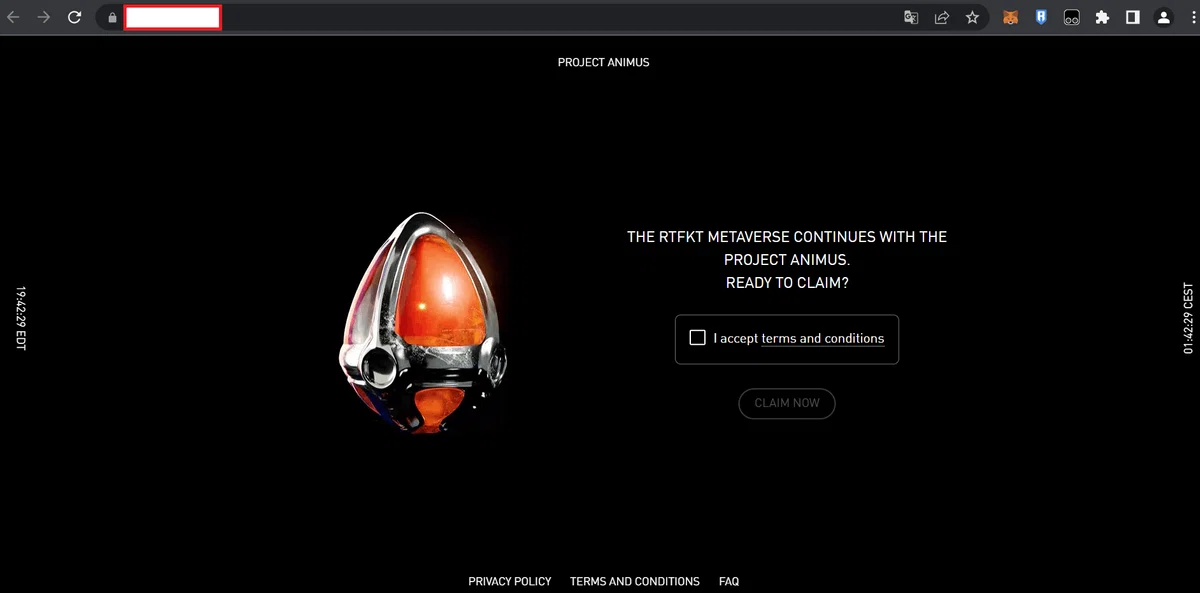
Task: View site information via the padlock icon
Action: pyautogui.click(x=112, y=17)
